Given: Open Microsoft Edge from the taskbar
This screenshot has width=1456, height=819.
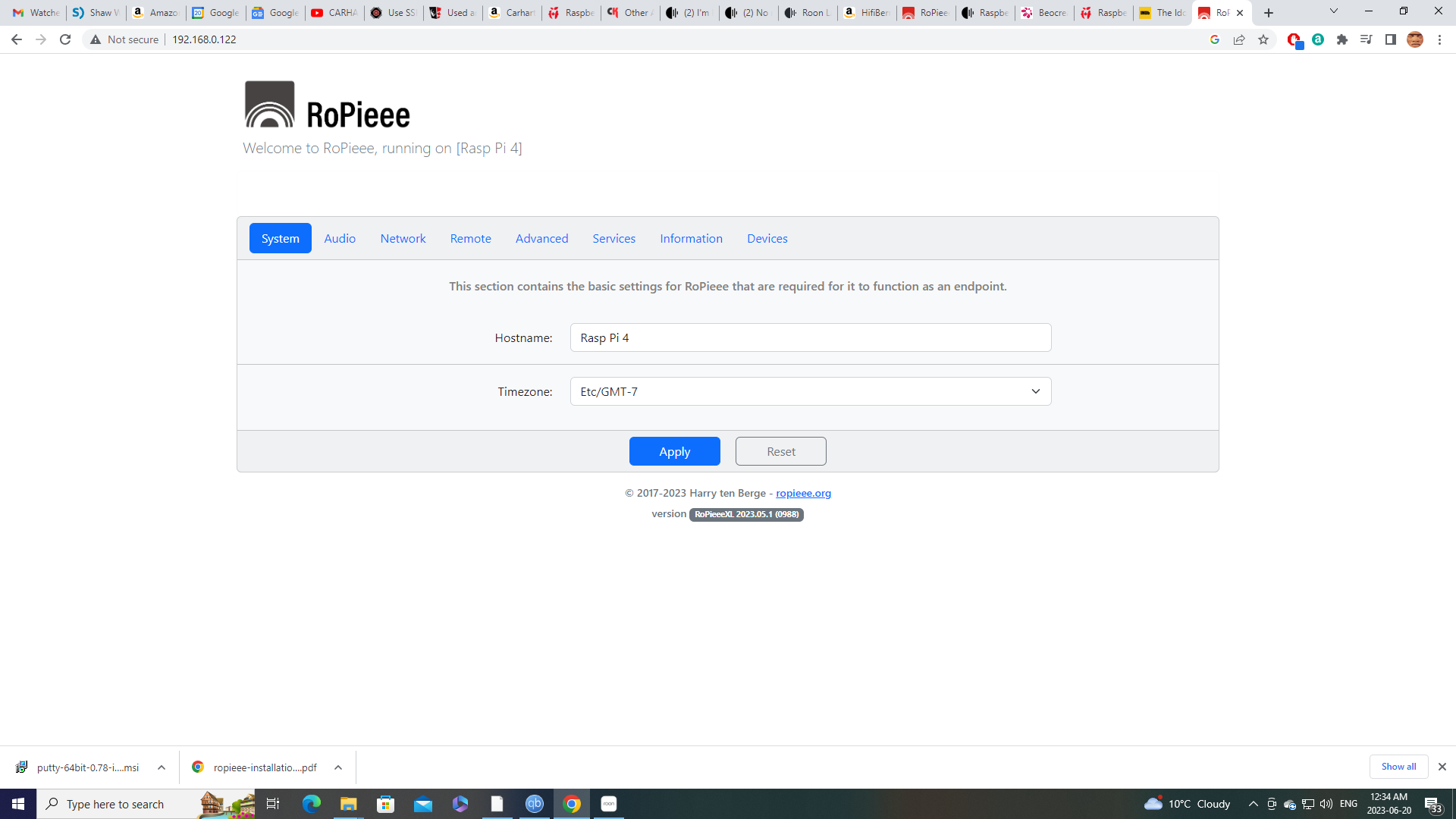Looking at the screenshot, I should pos(311,804).
